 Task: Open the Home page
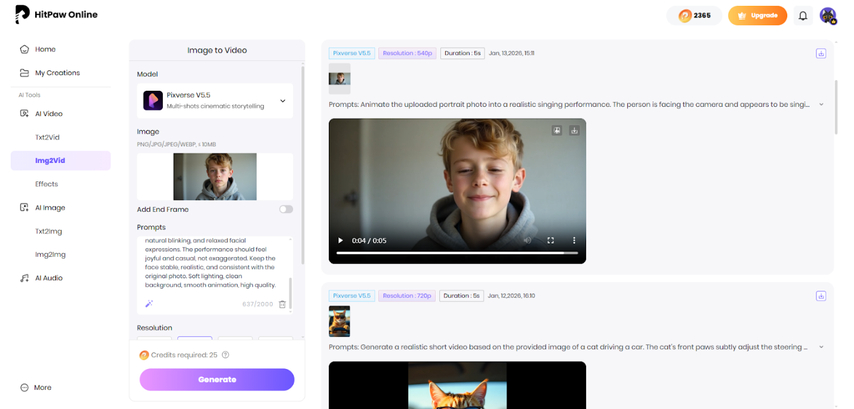click(x=45, y=49)
